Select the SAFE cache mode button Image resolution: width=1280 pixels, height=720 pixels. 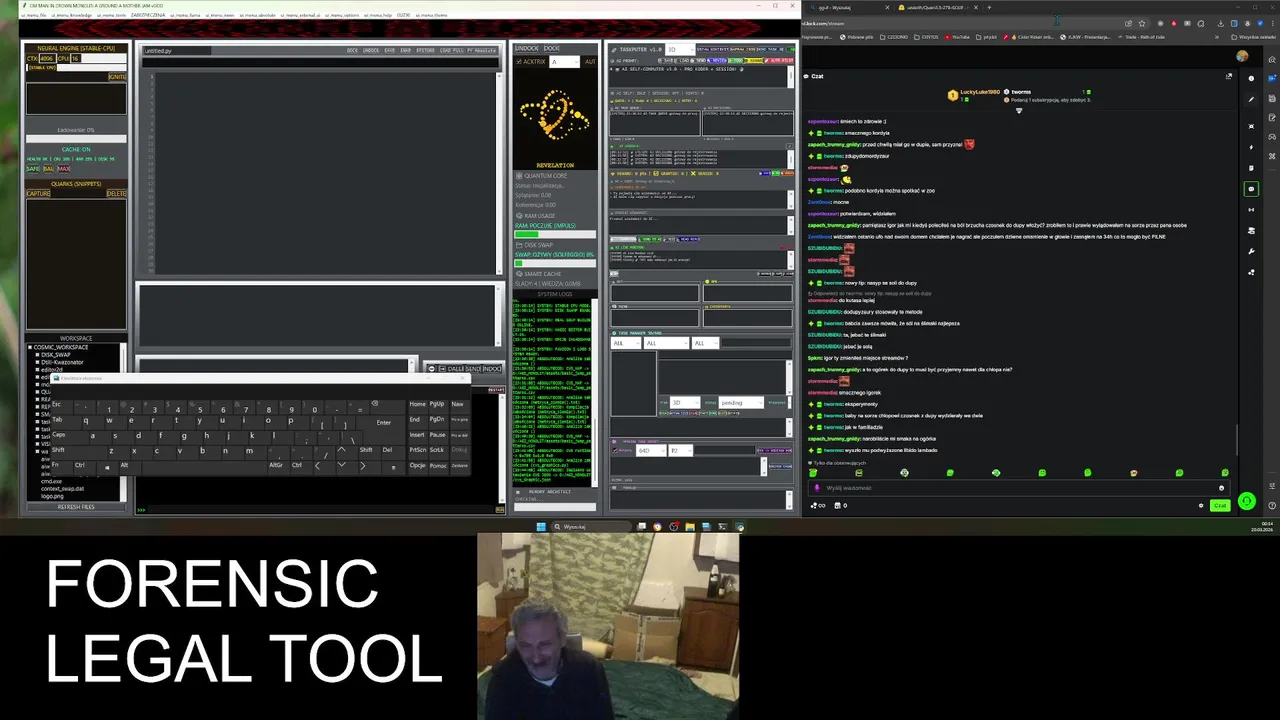pyautogui.click(x=33, y=169)
